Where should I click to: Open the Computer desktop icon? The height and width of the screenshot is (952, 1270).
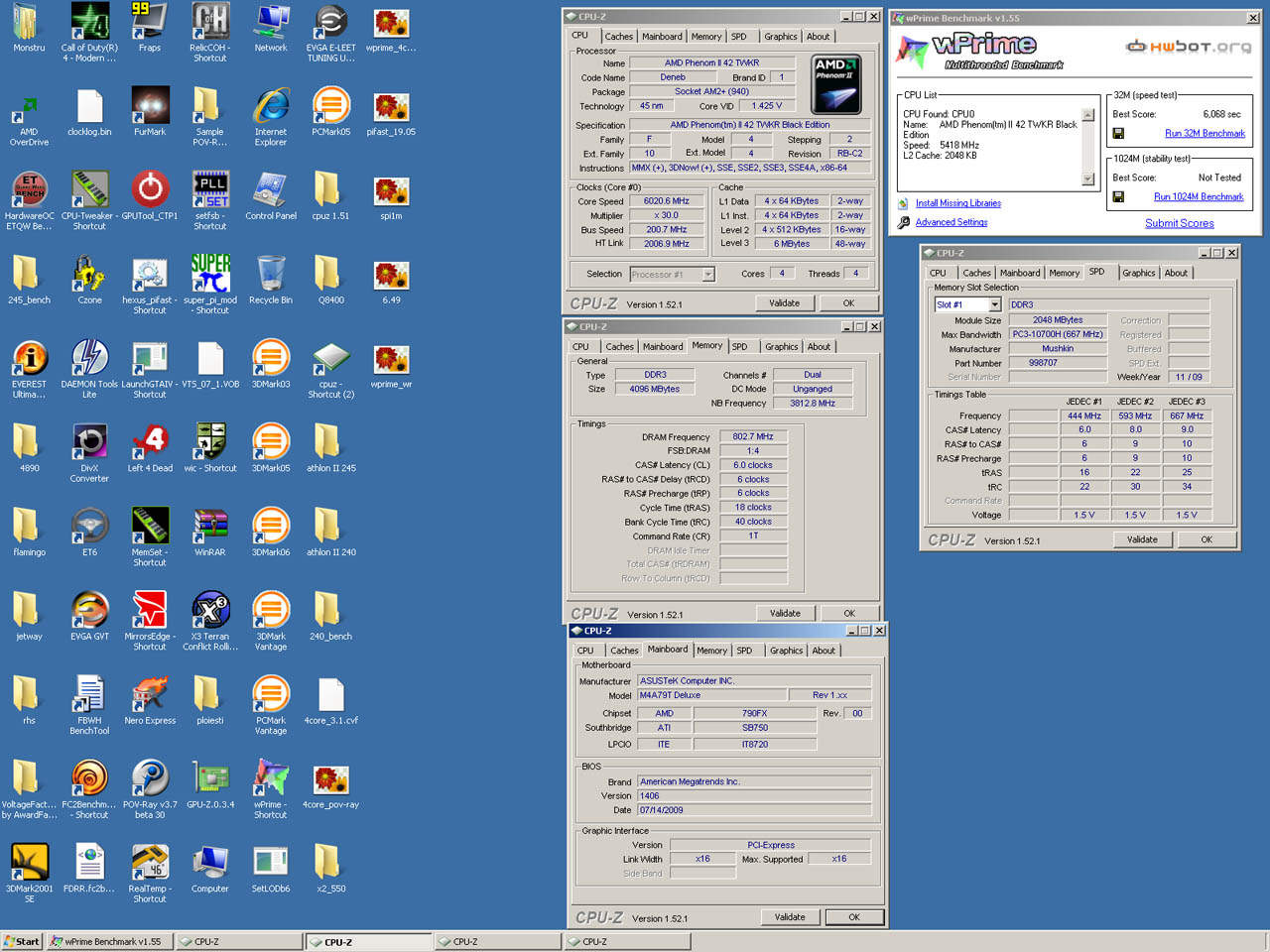[210, 870]
